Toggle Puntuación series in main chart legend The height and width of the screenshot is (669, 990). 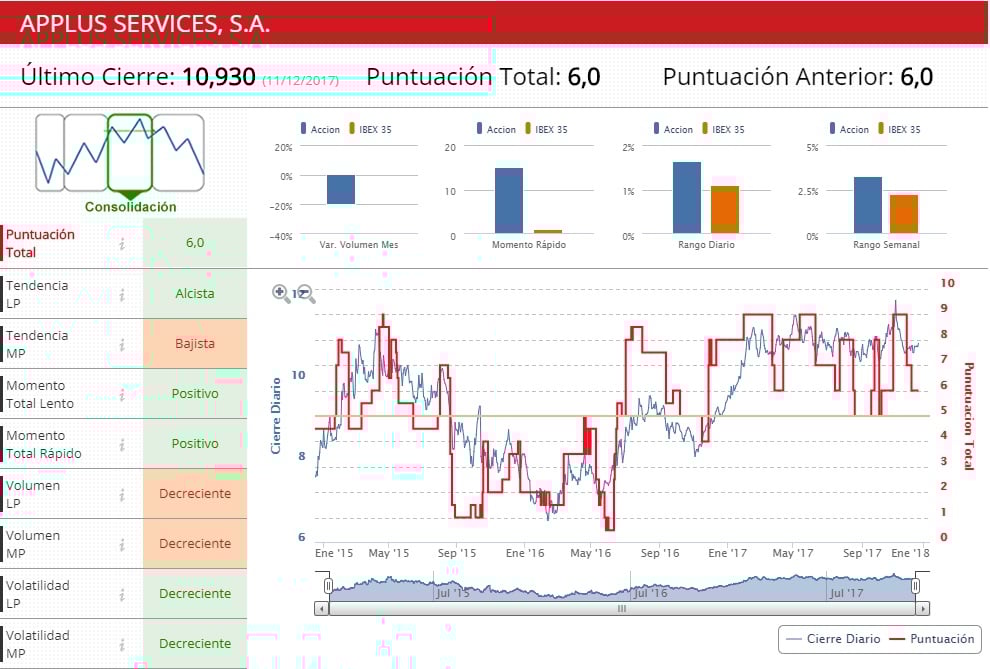click(x=932, y=639)
